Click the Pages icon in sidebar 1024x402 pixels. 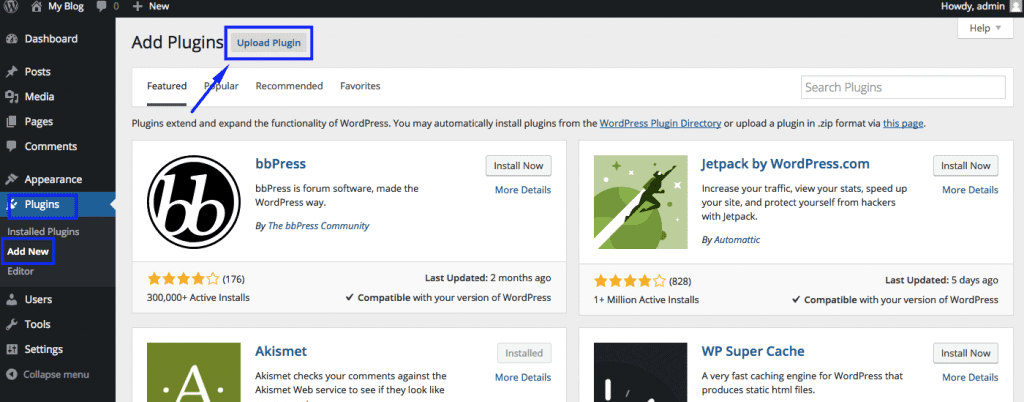(x=12, y=121)
